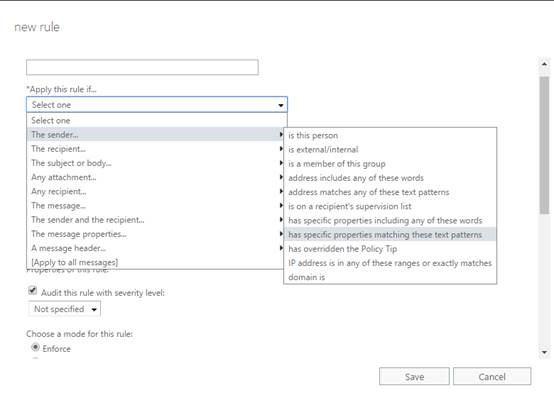
Task: Open the 'Not specified' severity dropdown
Action: point(64,309)
